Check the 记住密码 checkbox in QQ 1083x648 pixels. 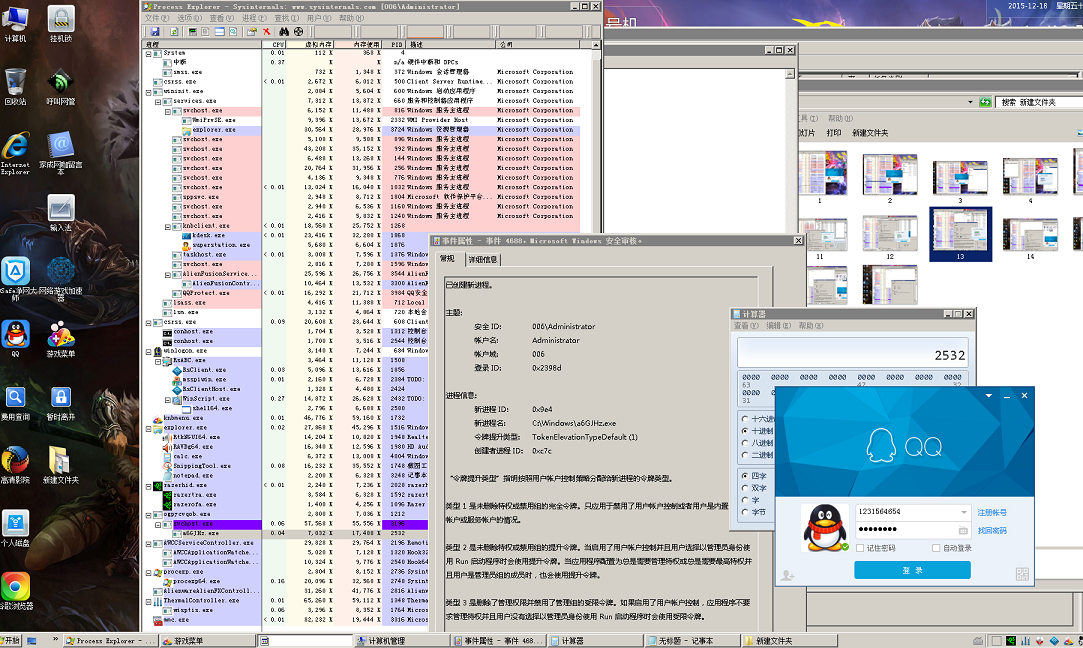(x=860, y=548)
